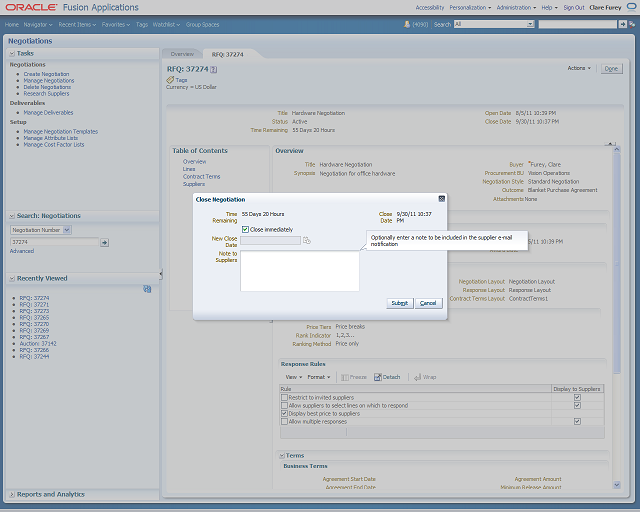Switch to the Overview tab

click(x=182, y=54)
